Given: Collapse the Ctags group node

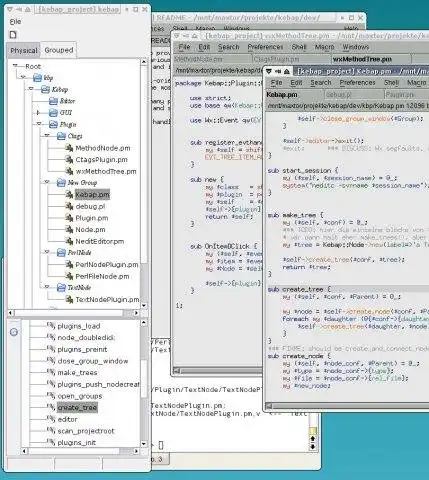Looking at the screenshot, I should (x=47, y=136).
